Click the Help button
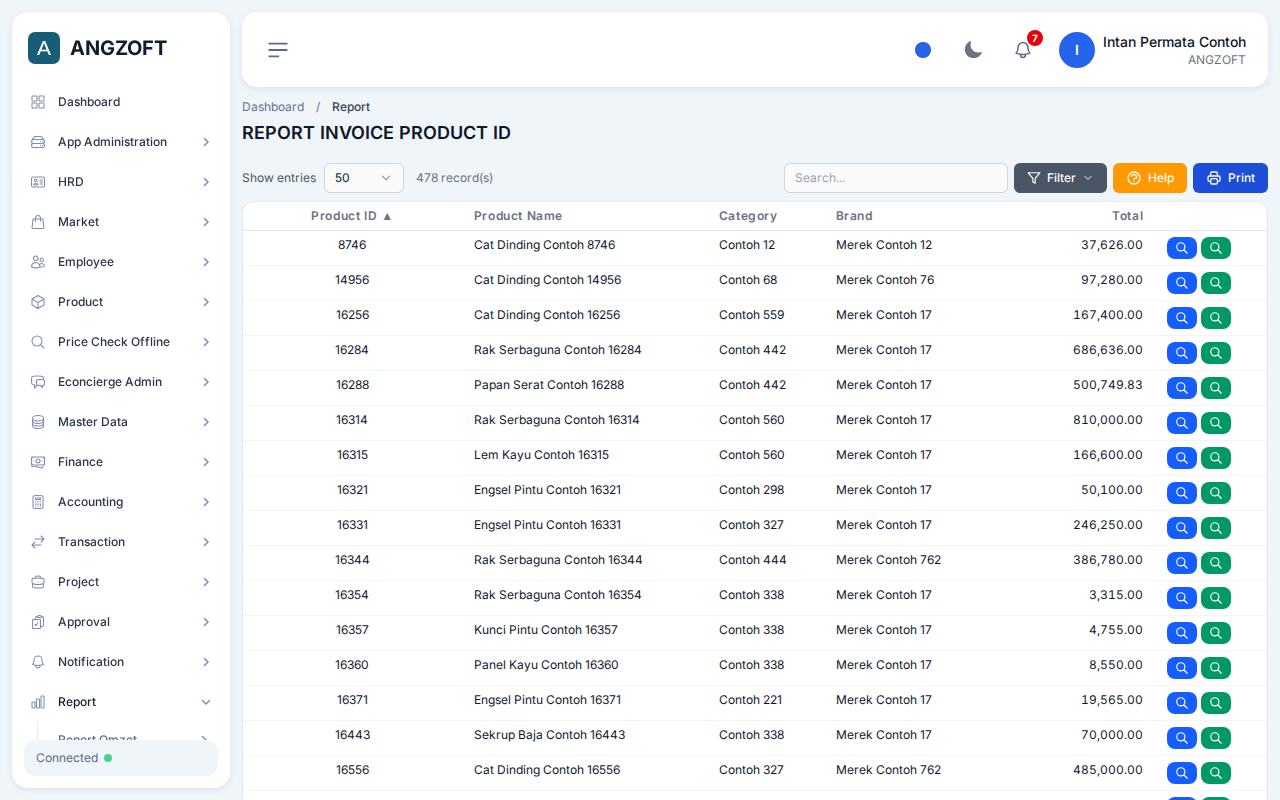Viewport: 1280px width, 800px height. pos(1150,178)
